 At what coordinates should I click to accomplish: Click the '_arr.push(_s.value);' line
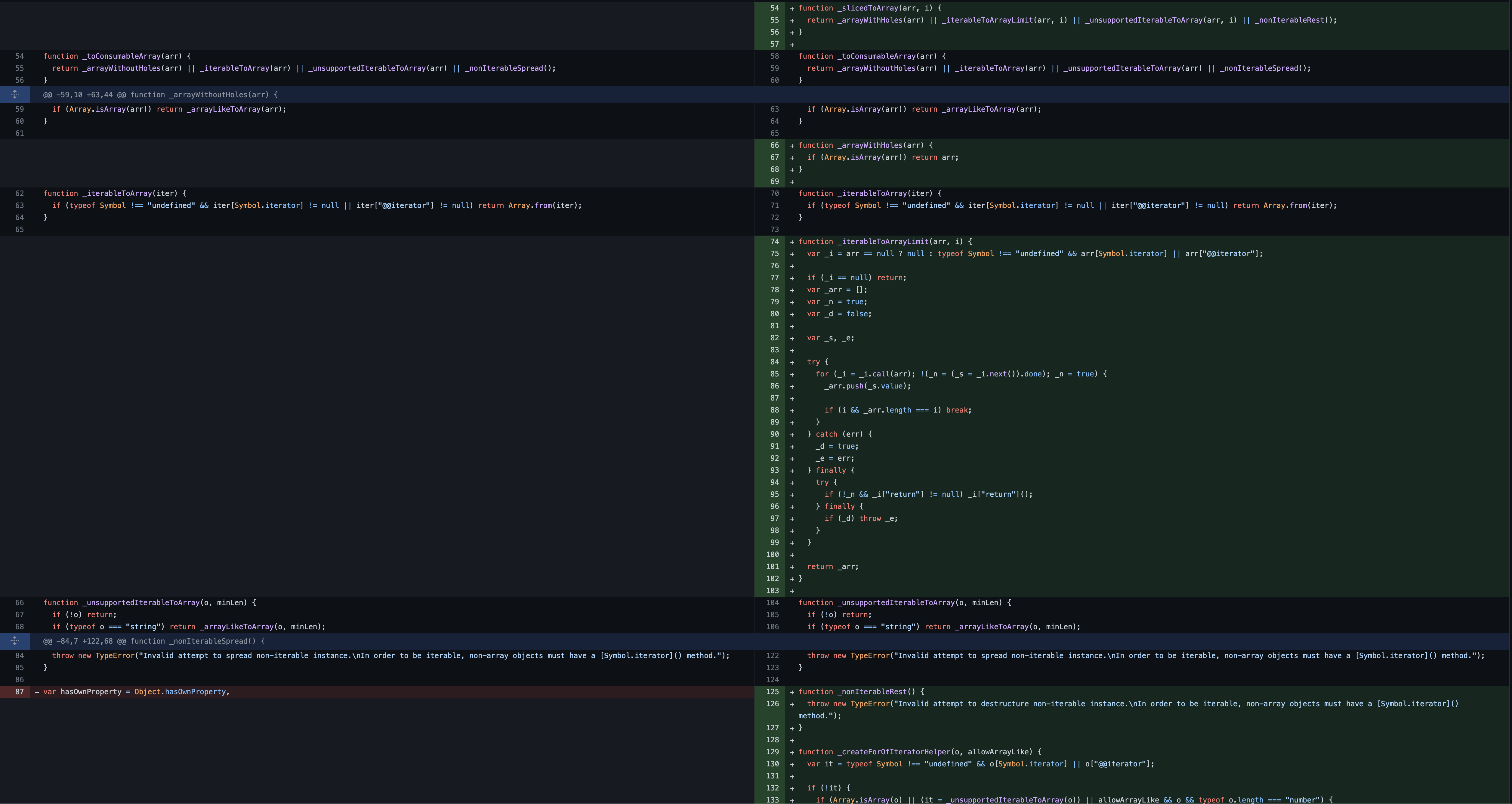[868, 386]
